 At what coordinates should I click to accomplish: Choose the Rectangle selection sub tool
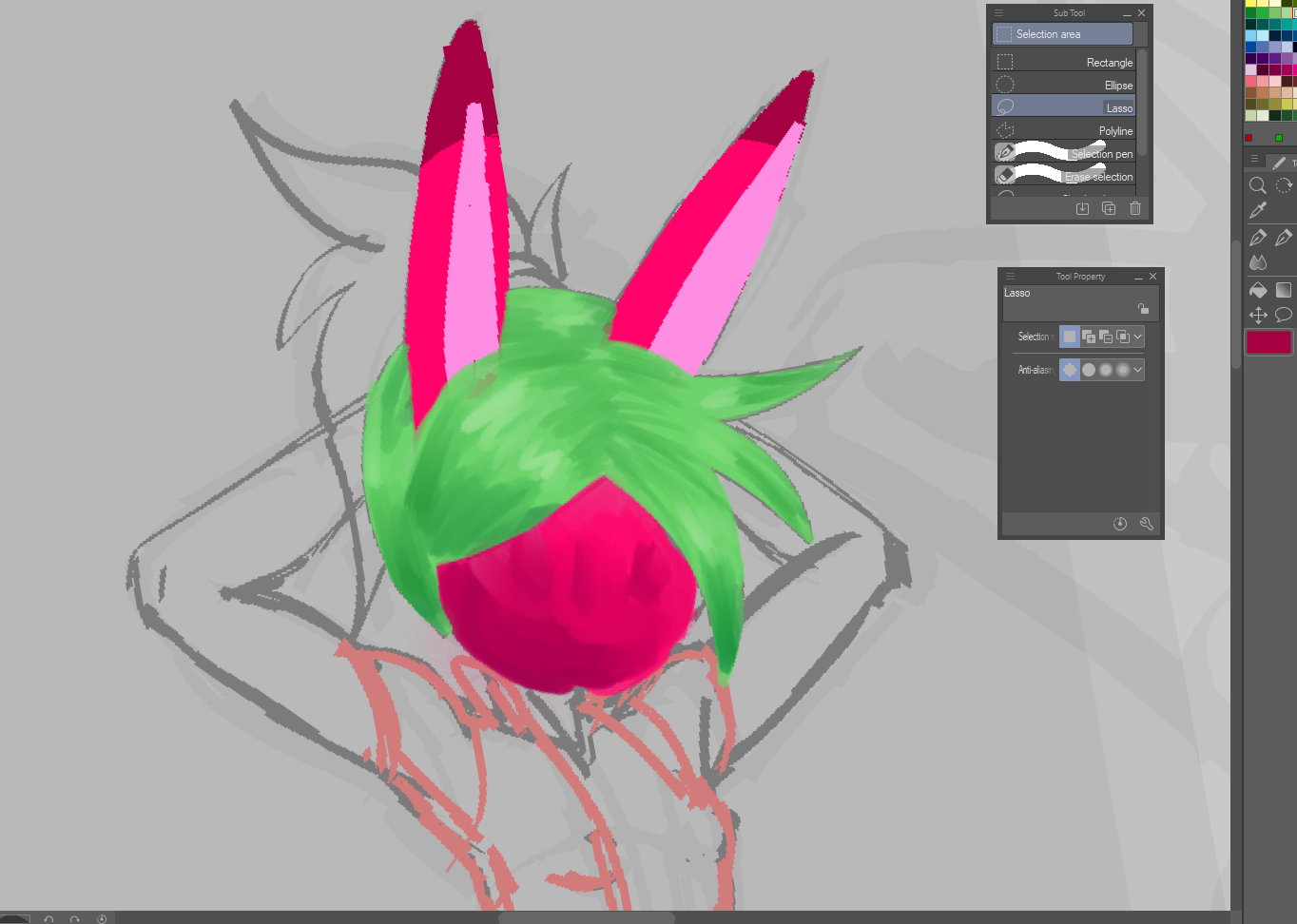point(1063,63)
